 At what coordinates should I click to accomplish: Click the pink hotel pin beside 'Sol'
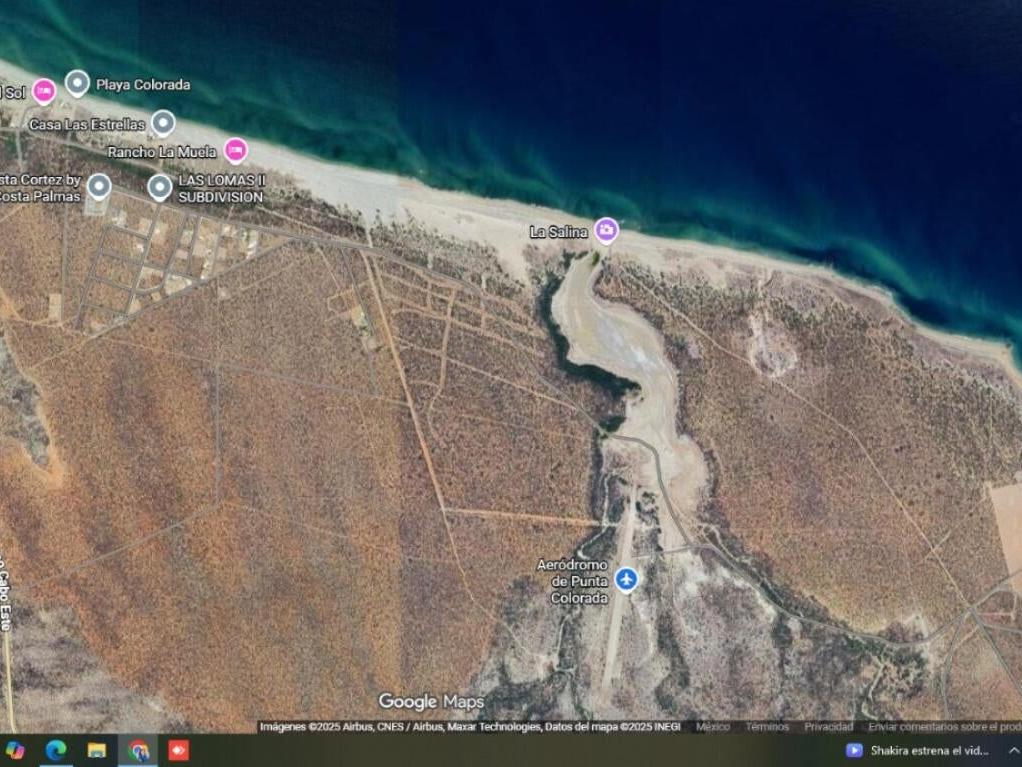[43, 91]
